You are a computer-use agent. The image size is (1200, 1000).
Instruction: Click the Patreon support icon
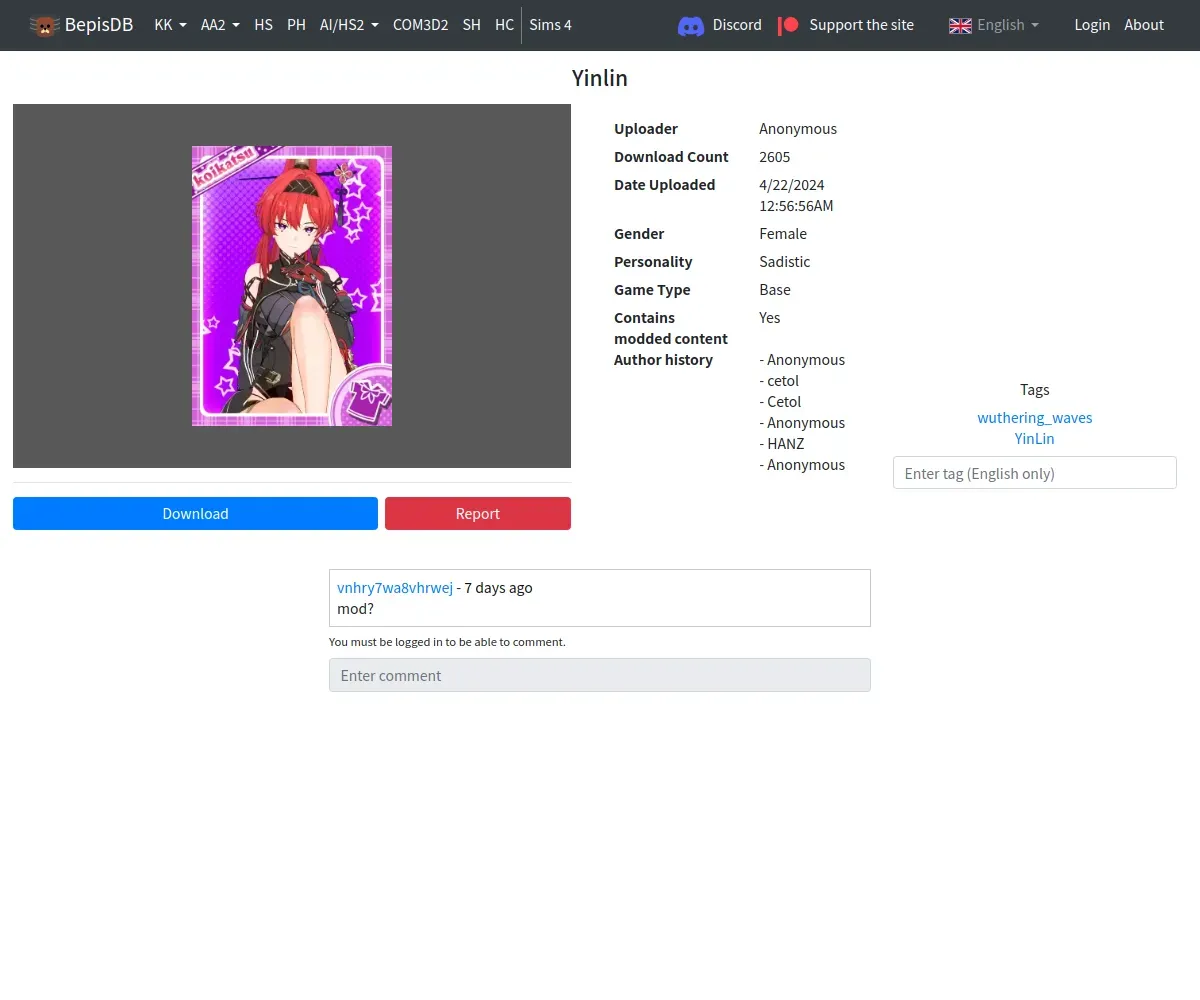tap(788, 25)
